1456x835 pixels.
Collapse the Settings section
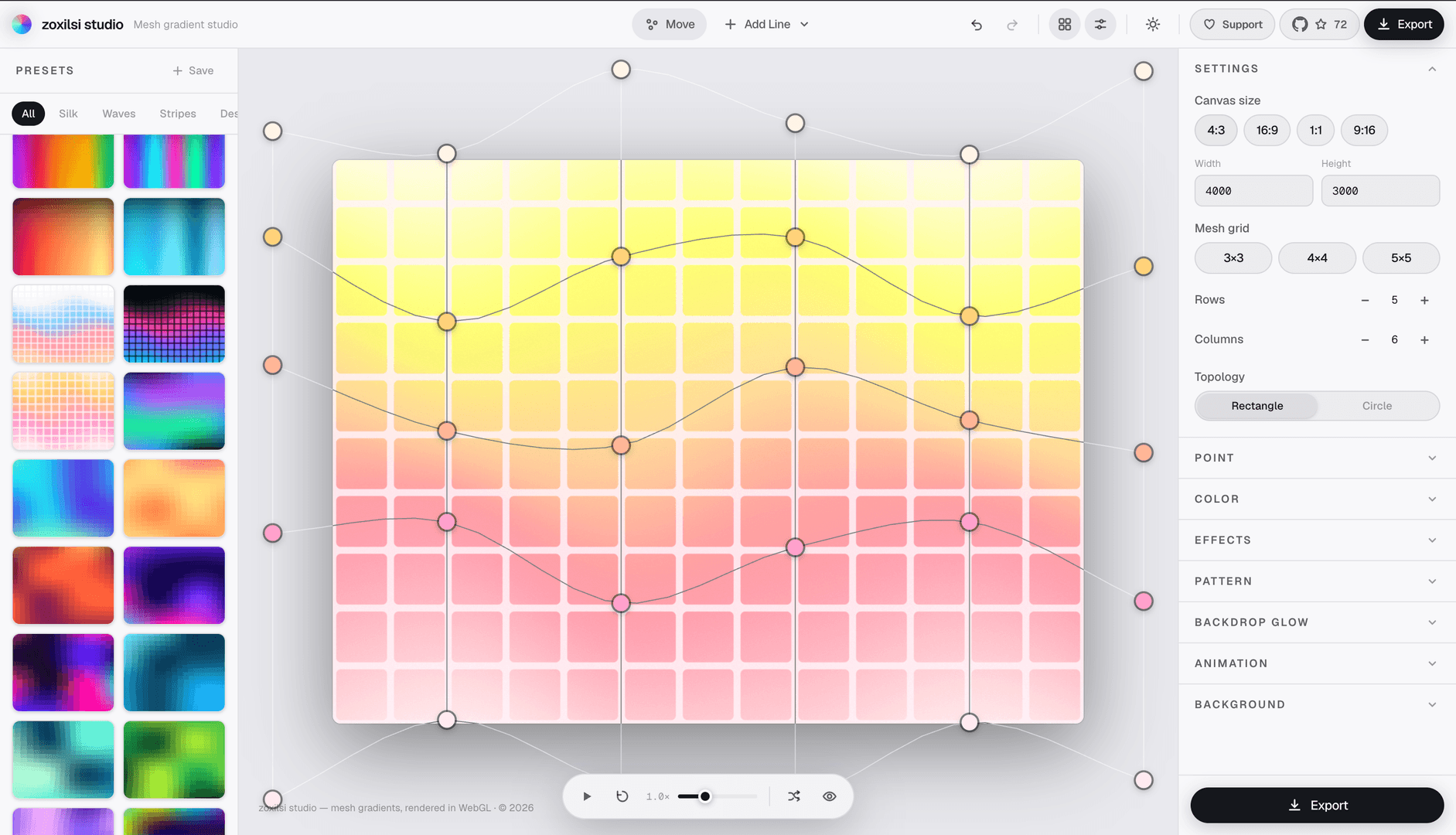pyautogui.click(x=1317, y=69)
